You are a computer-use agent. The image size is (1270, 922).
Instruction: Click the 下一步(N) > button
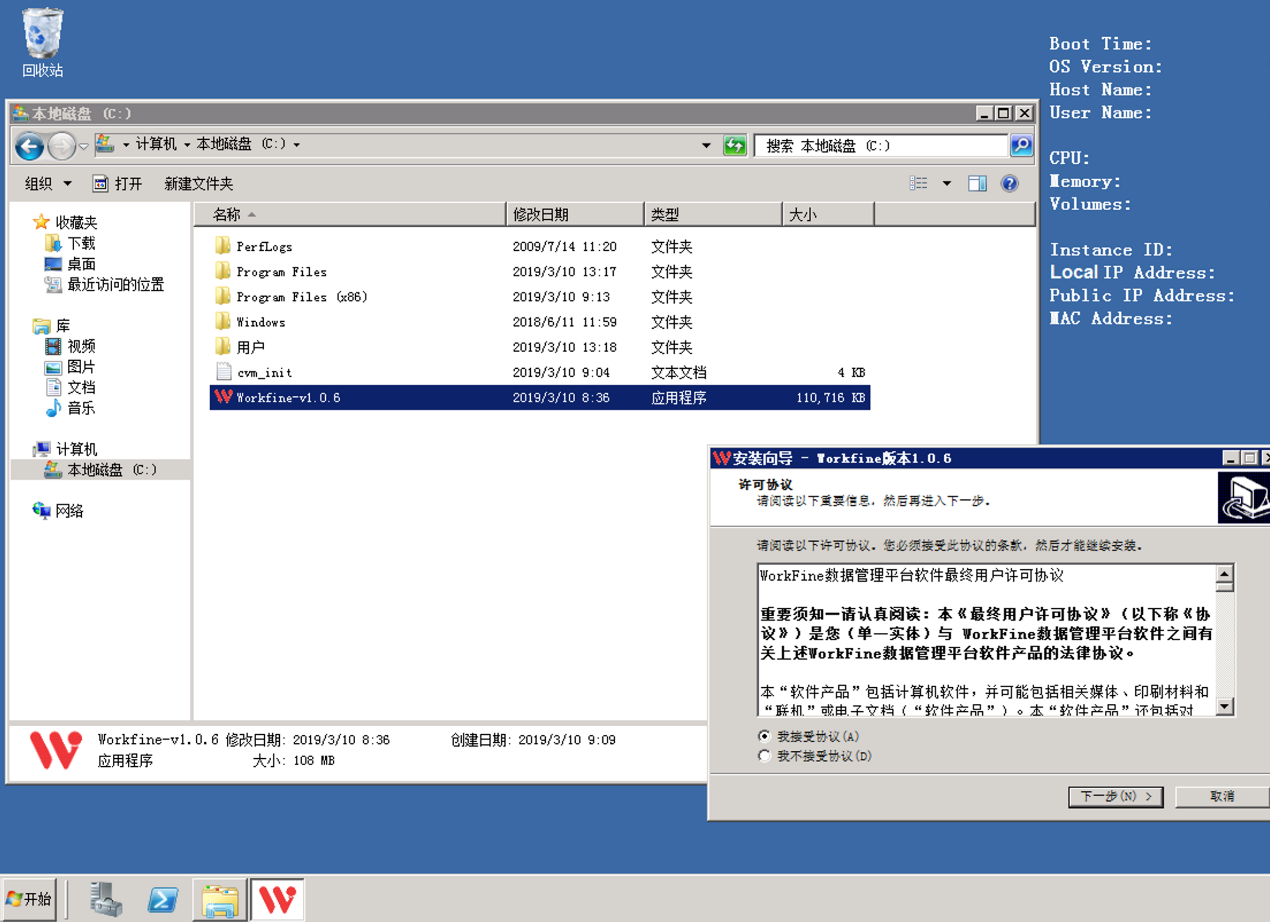[x=1115, y=796]
